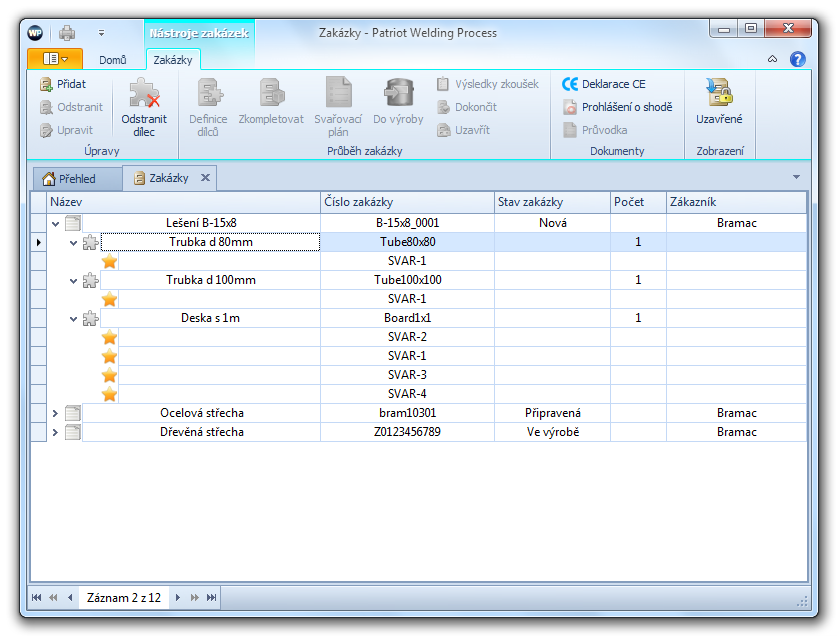
Task: Click the Dokončit command
Action: point(467,107)
